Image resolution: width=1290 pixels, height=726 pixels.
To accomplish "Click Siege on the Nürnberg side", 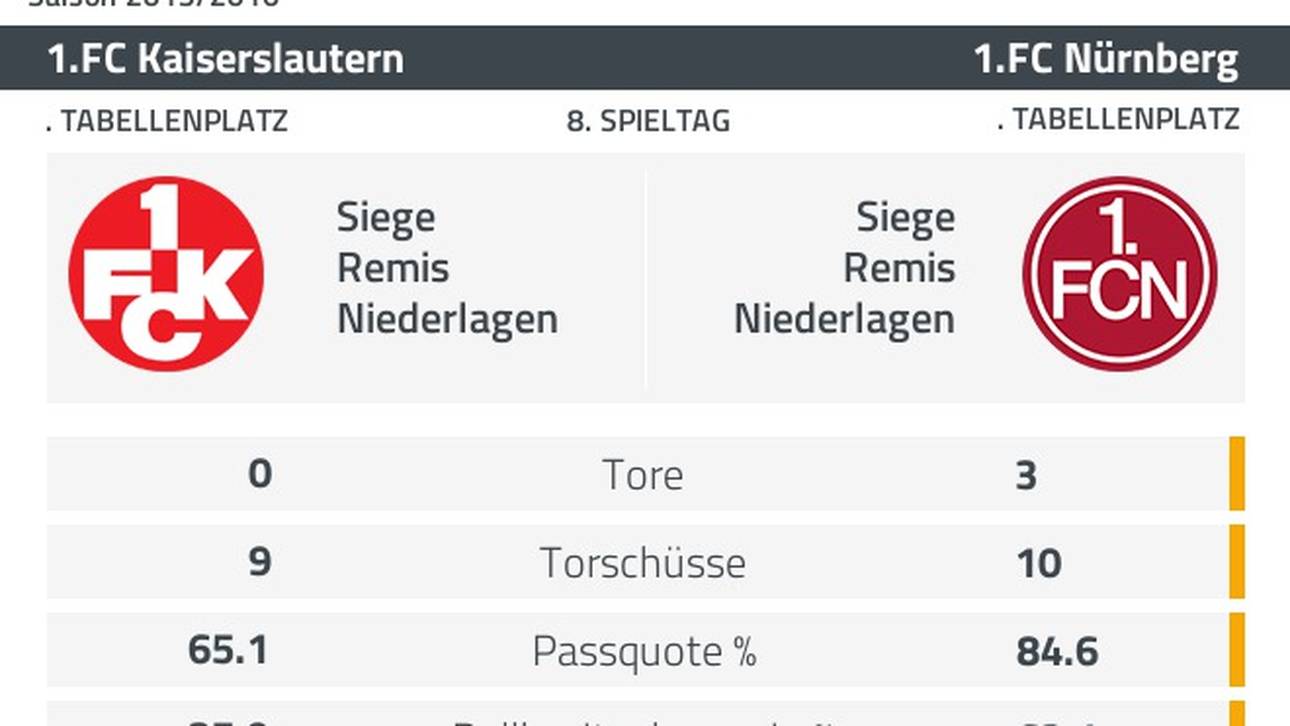I will click(905, 217).
